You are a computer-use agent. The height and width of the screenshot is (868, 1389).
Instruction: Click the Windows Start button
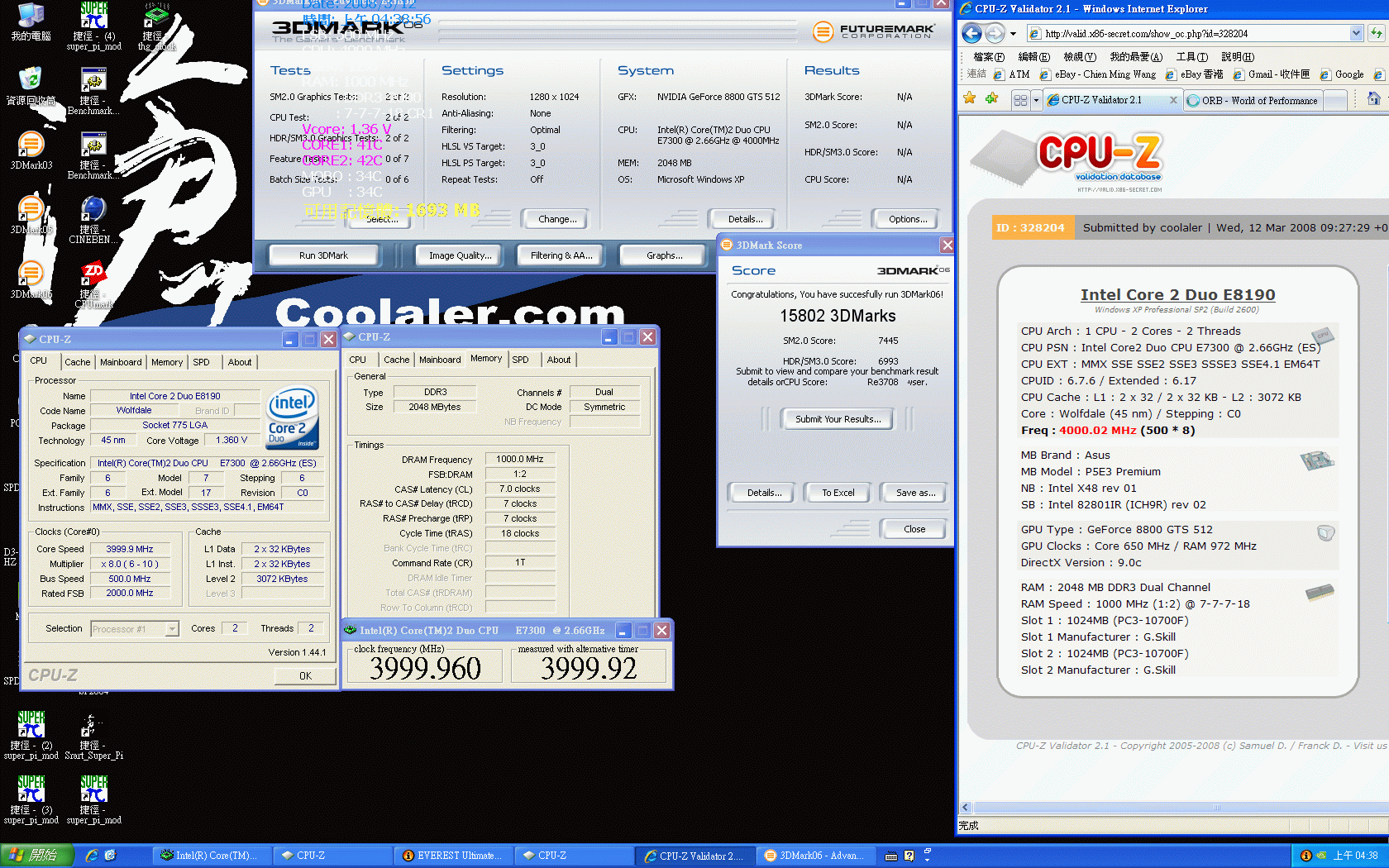(x=37, y=856)
